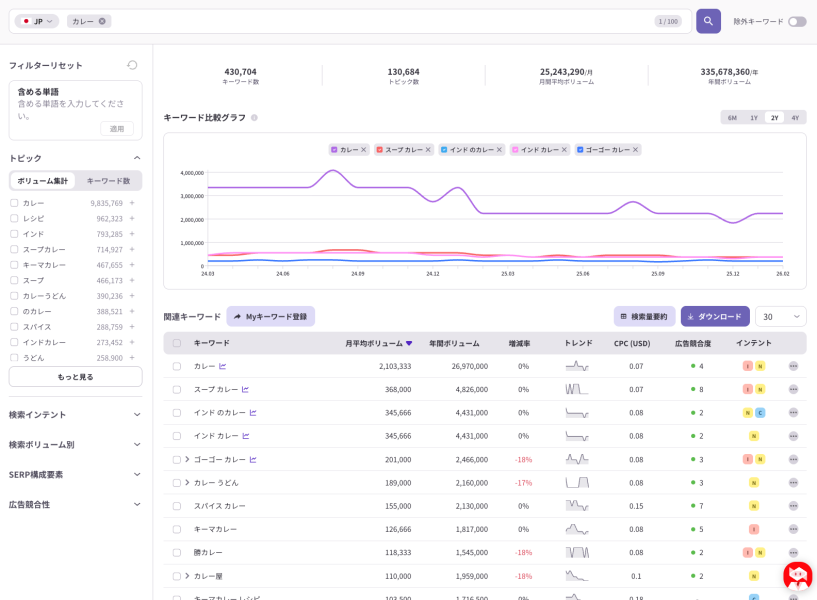Remove the カレー tag from search bar
817x600 pixels.
(x=102, y=21)
